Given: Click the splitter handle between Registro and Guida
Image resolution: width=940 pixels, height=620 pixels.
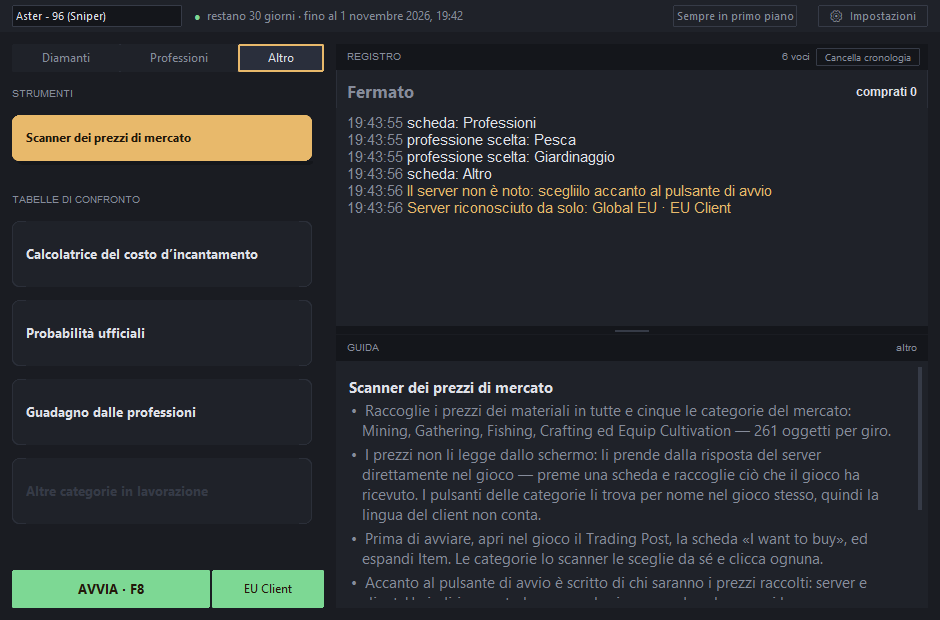Looking at the screenshot, I should (x=632, y=330).
